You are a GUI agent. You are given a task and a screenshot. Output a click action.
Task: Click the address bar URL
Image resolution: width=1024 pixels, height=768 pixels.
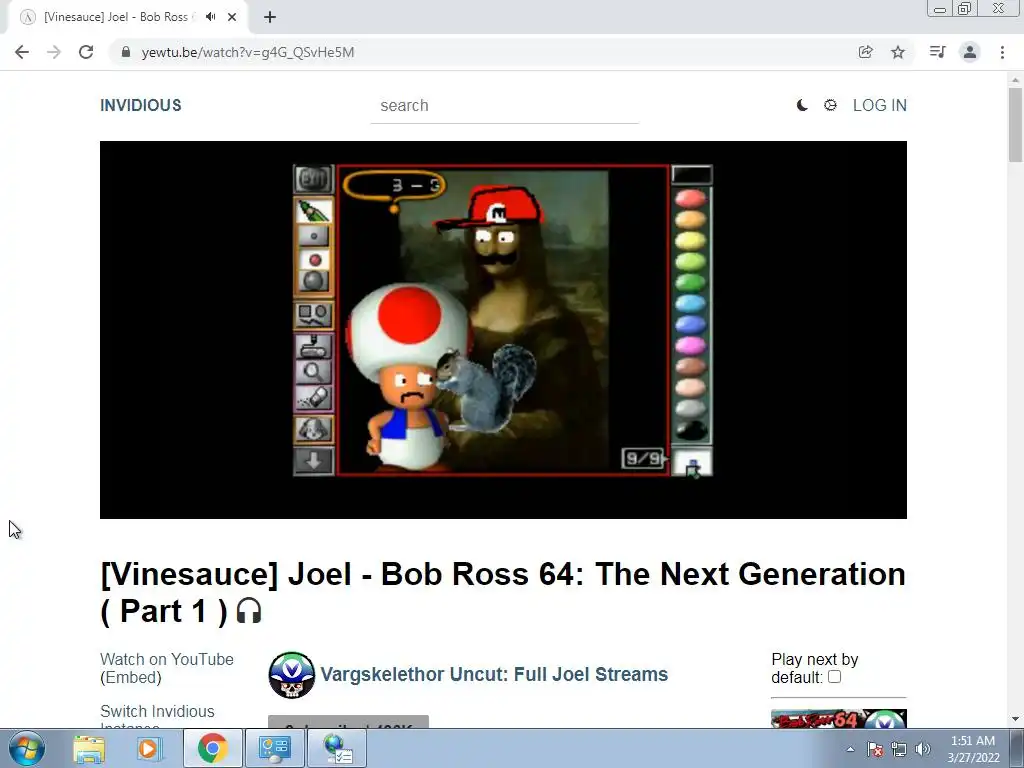pyautogui.click(x=248, y=52)
